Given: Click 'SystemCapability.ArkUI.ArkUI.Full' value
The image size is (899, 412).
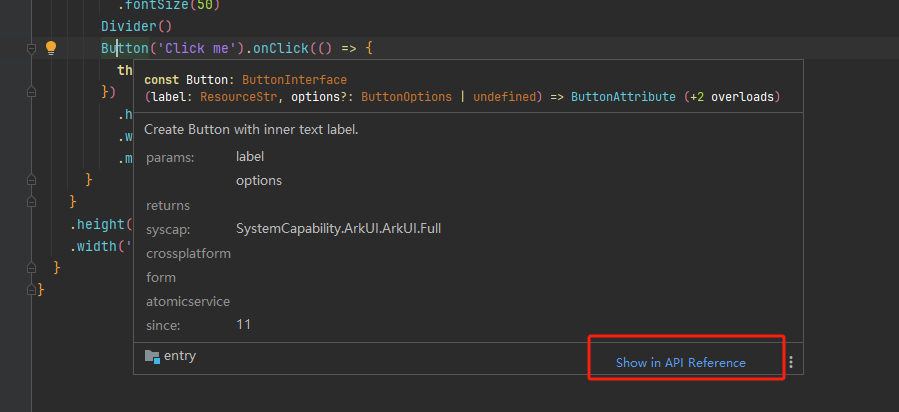Looking at the screenshot, I should (x=338, y=229).
